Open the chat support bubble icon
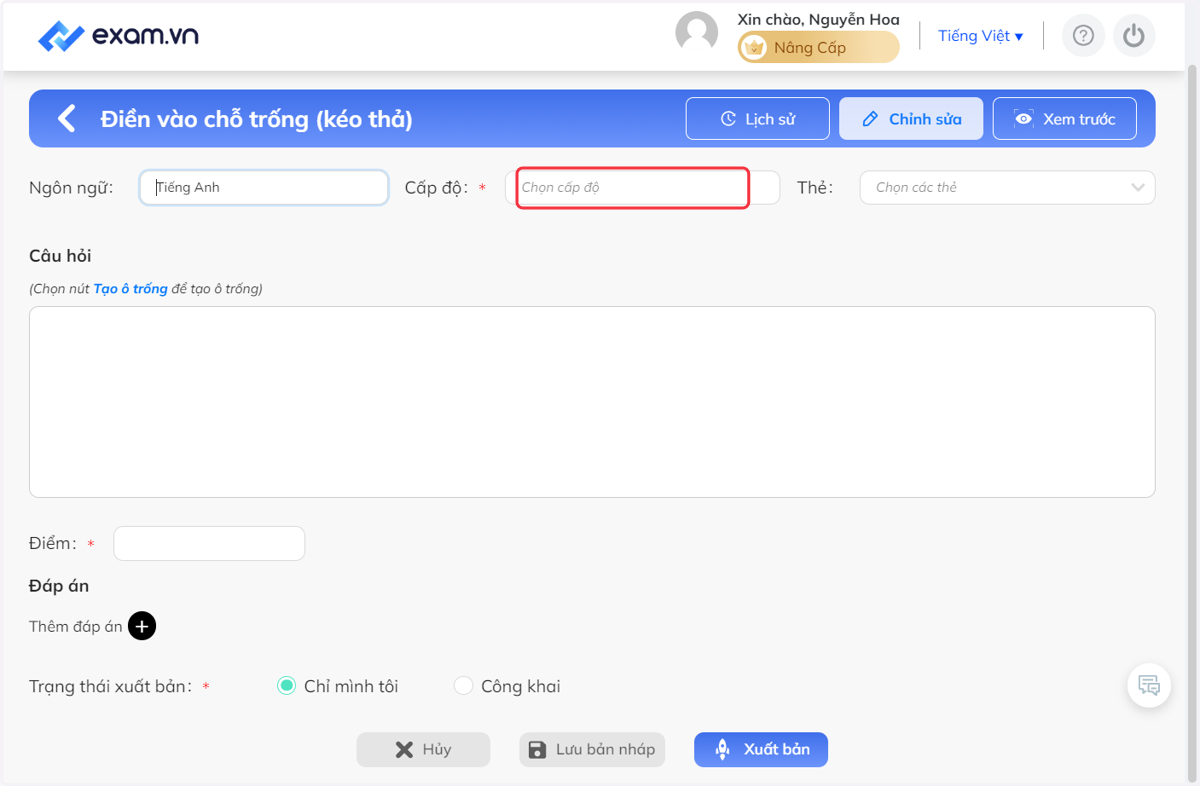 1149,686
